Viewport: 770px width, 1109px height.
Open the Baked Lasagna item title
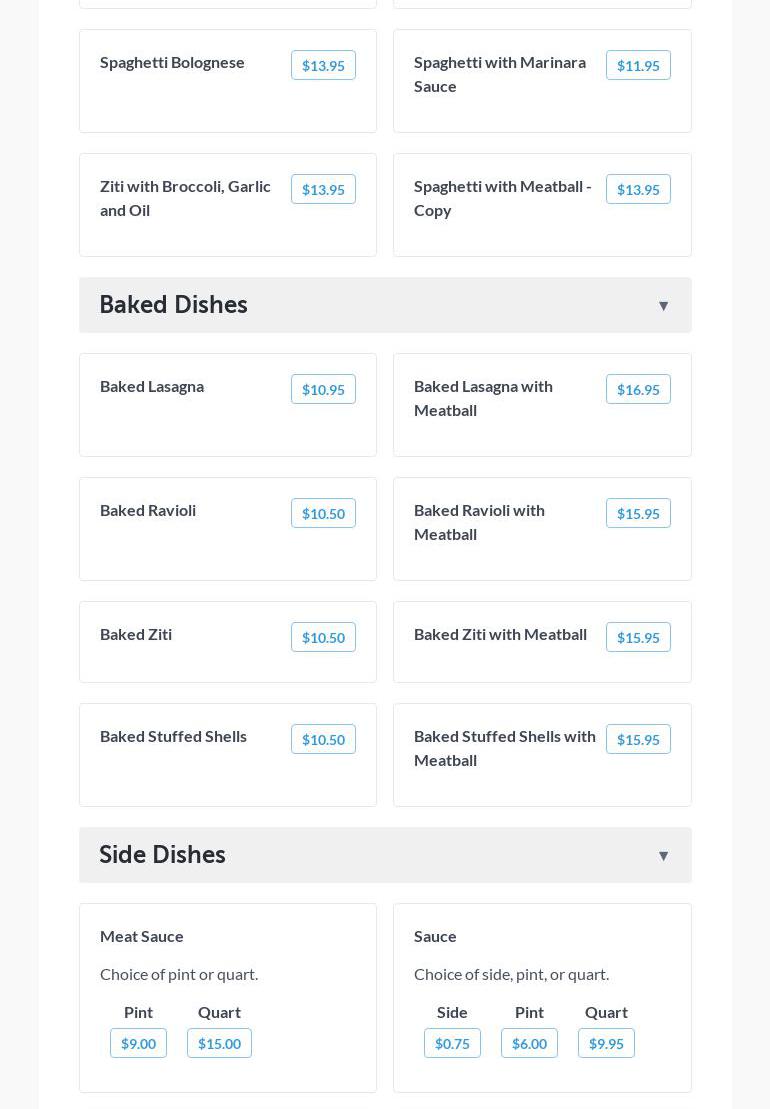point(152,387)
